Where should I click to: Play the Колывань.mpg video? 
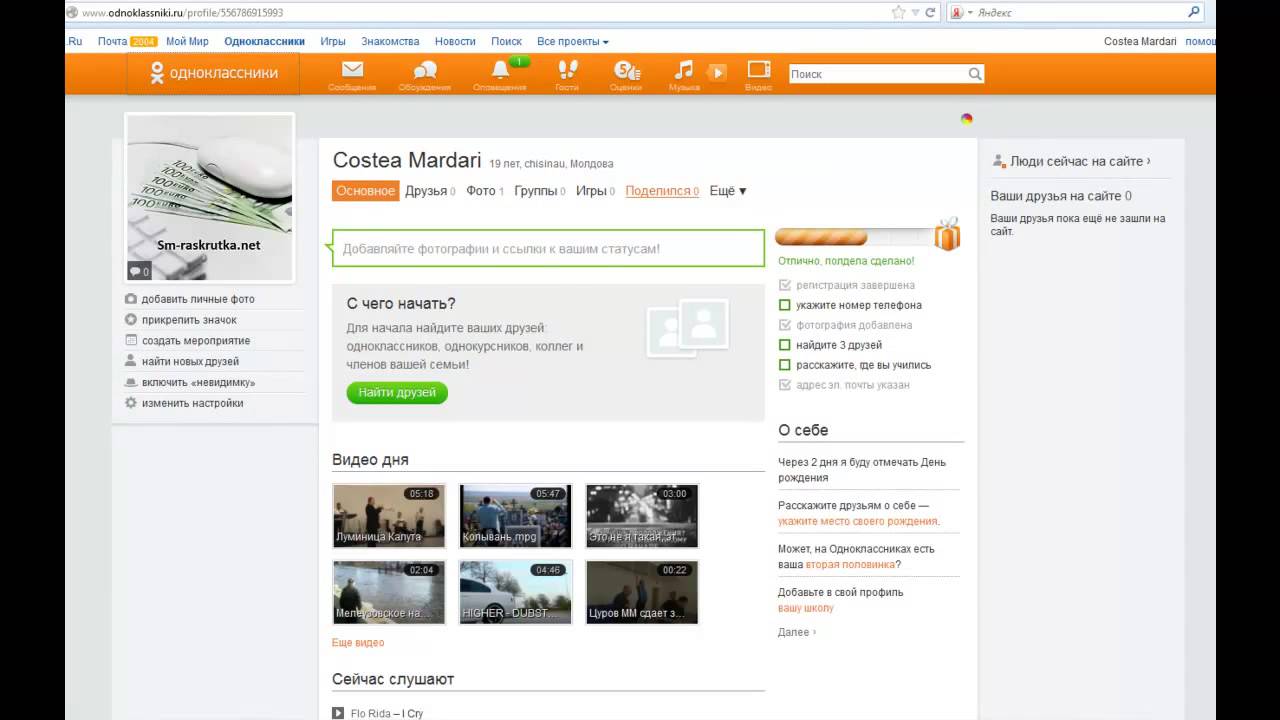pyautogui.click(x=515, y=516)
